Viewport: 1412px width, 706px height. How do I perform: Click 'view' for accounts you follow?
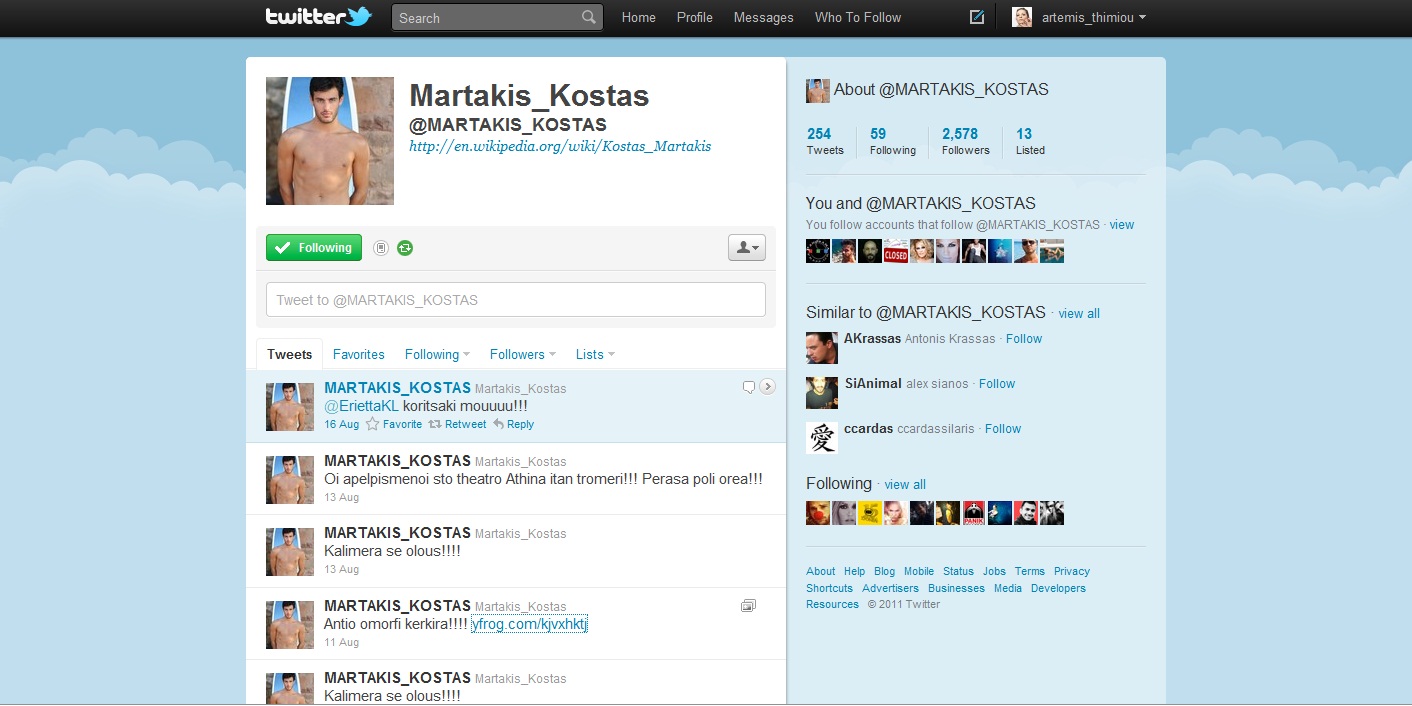click(1122, 225)
